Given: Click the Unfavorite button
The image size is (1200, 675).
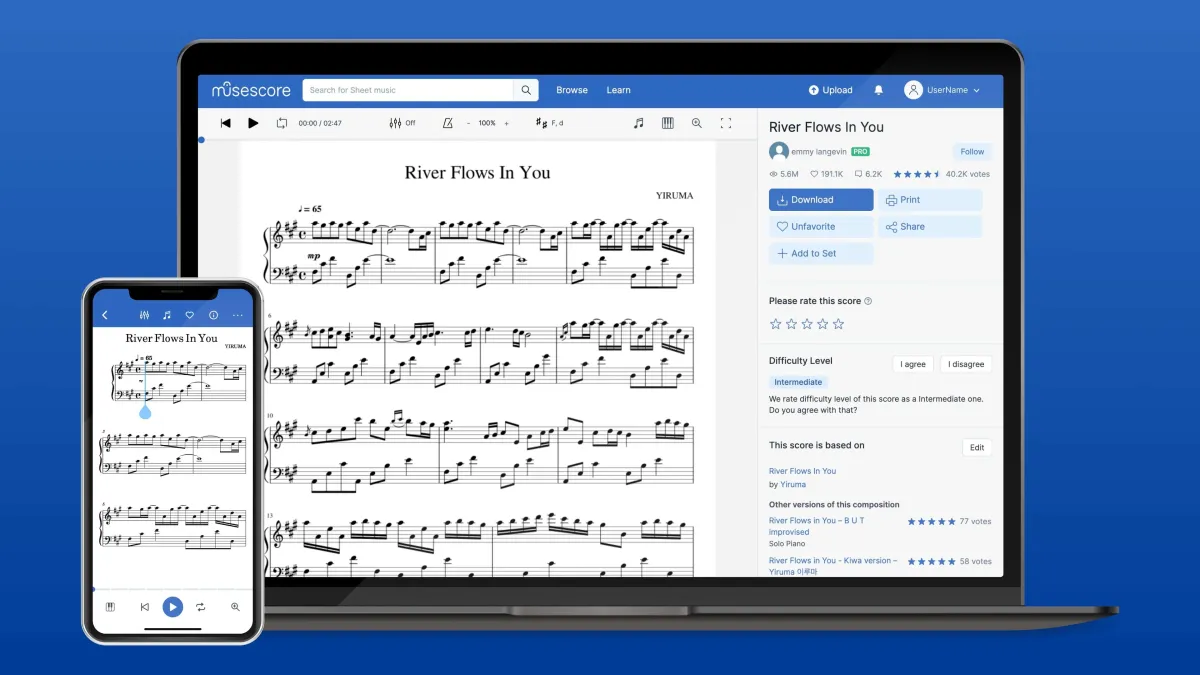Looking at the screenshot, I should click(x=821, y=227).
